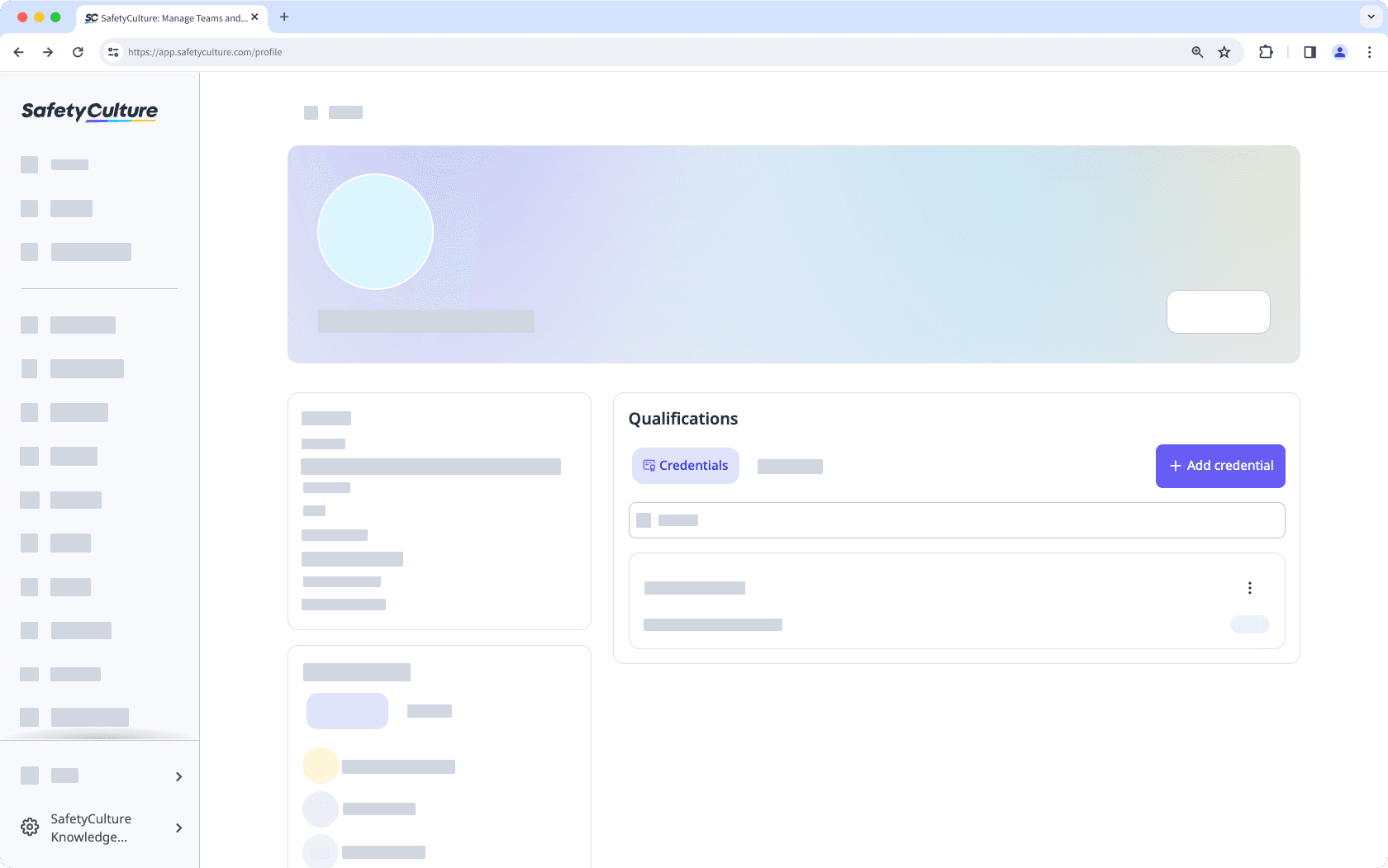1388x868 pixels.
Task: Open the browser extensions puzzle icon
Action: click(x=1265, y=52)
